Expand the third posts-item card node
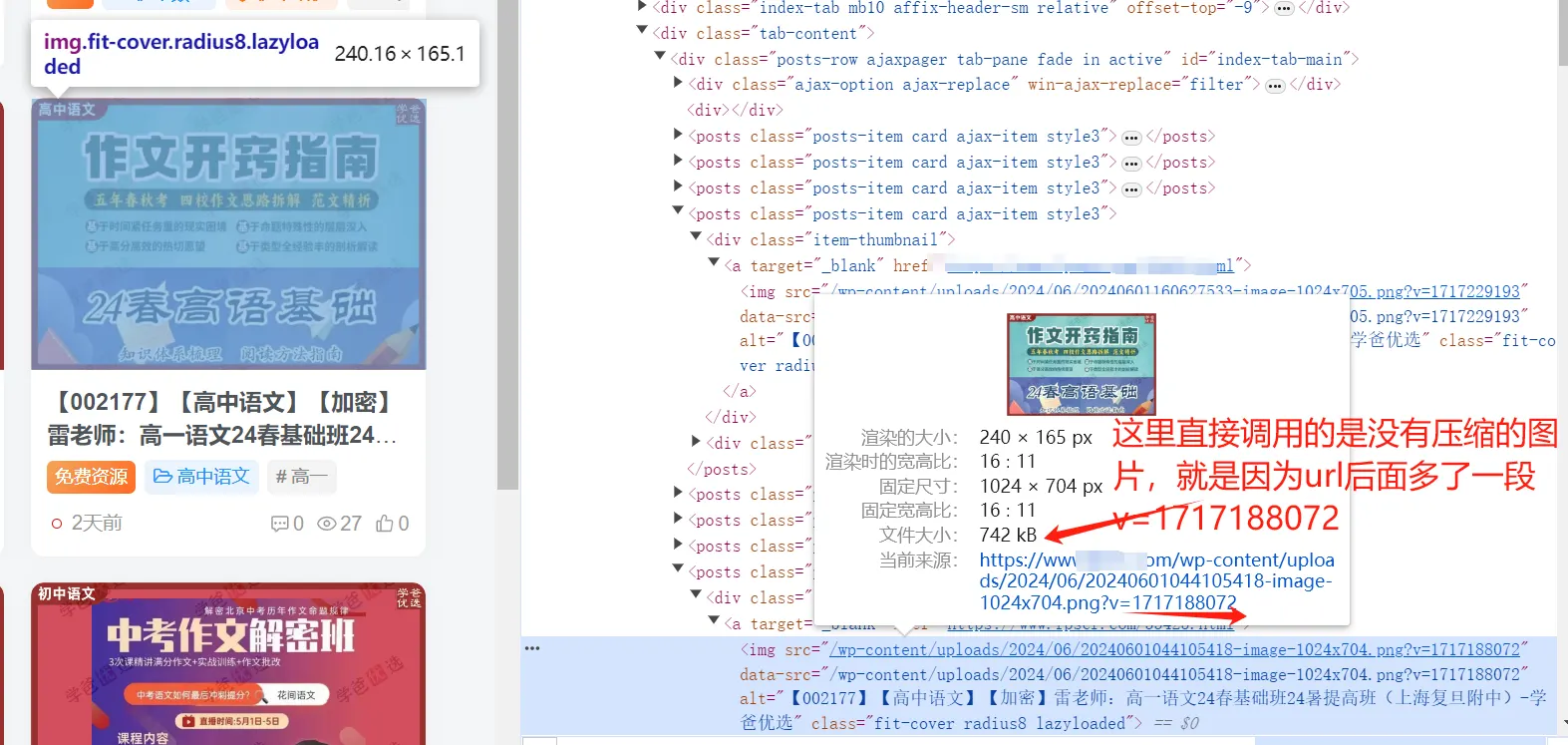The width and height of the screenshot is (1568, 745). [678, 187]
